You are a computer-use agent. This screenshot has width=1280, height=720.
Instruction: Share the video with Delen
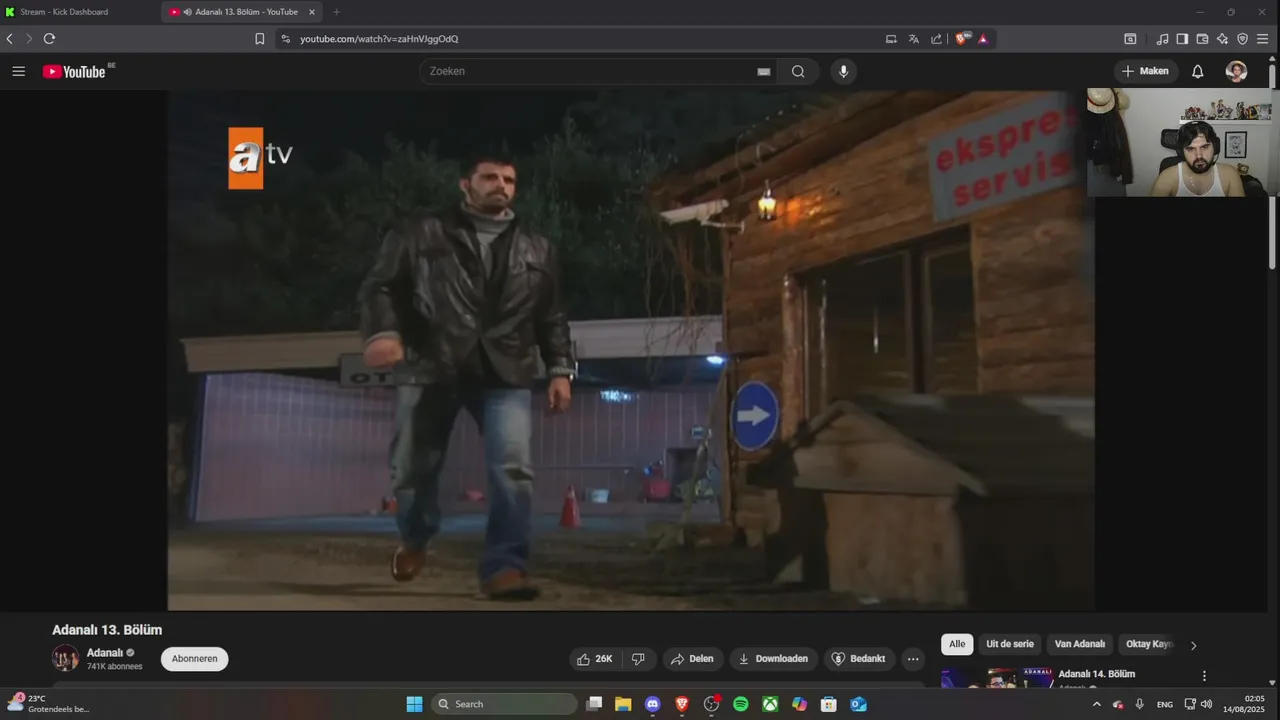click(692, 659)
